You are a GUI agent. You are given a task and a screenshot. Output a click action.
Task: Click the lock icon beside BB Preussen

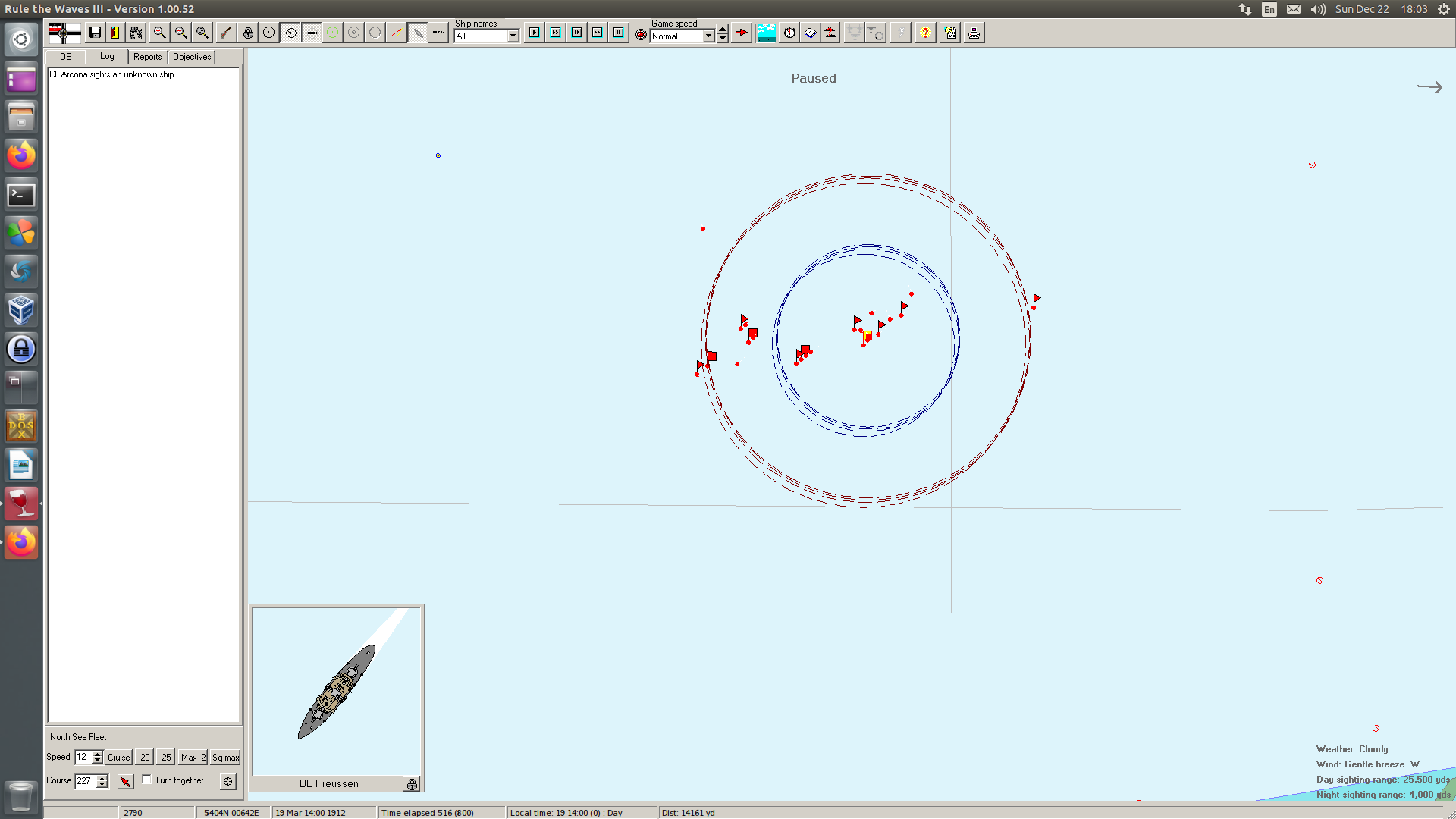coord(412,784)
